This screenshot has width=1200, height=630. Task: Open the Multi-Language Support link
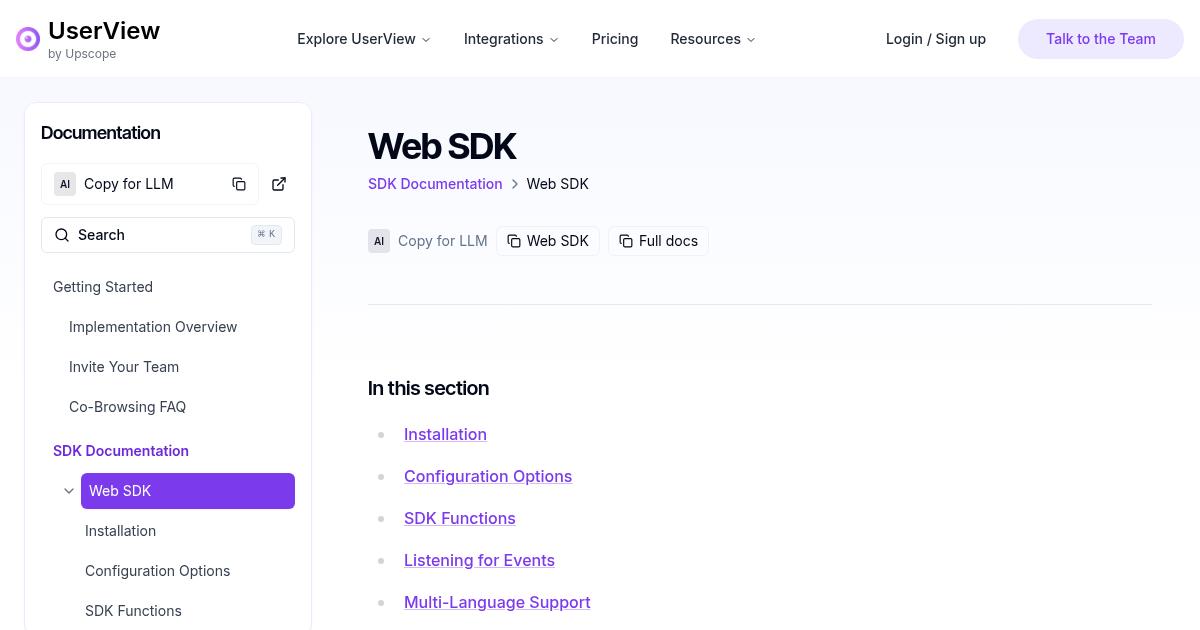click(497, 602)
